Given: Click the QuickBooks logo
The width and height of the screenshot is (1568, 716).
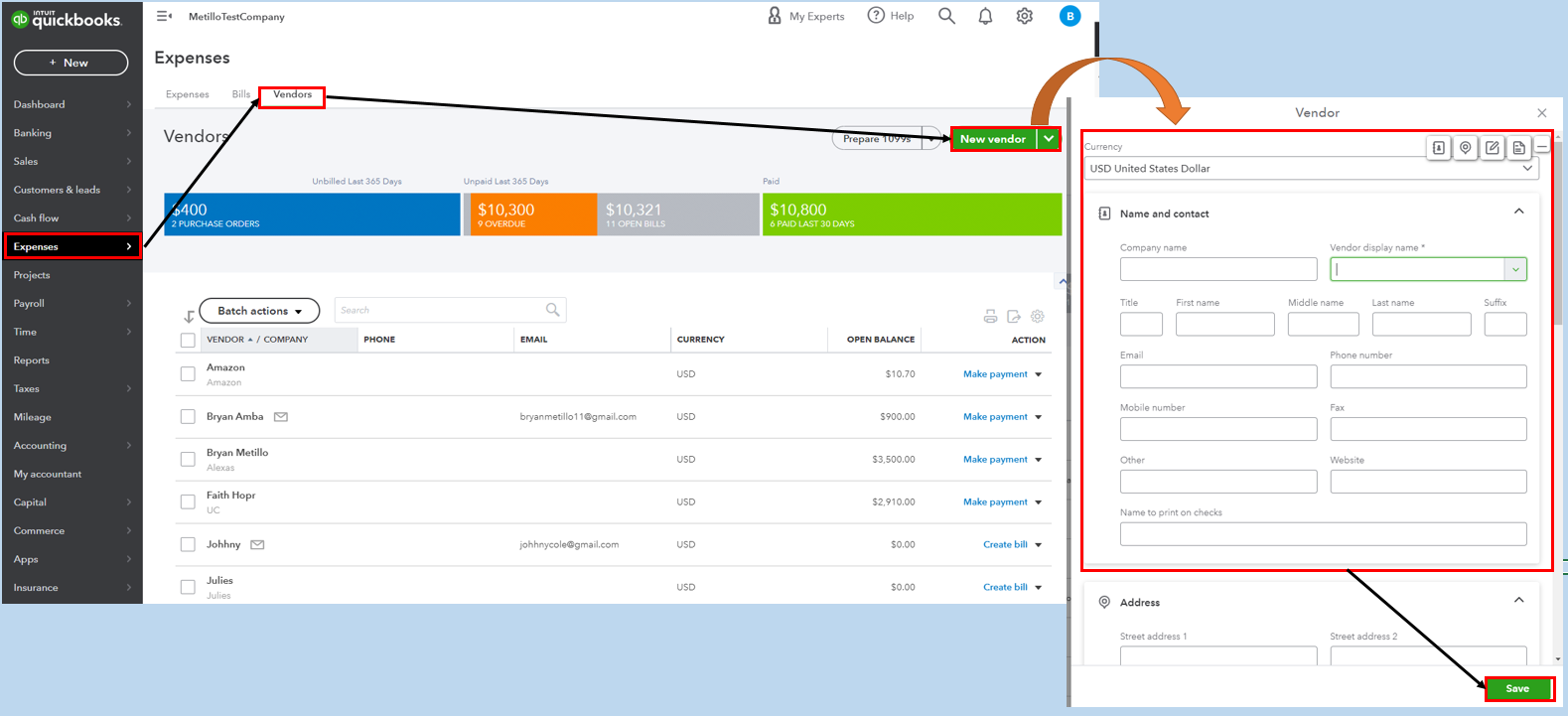Looking at the screenshot, I should (x=66, y=19).
